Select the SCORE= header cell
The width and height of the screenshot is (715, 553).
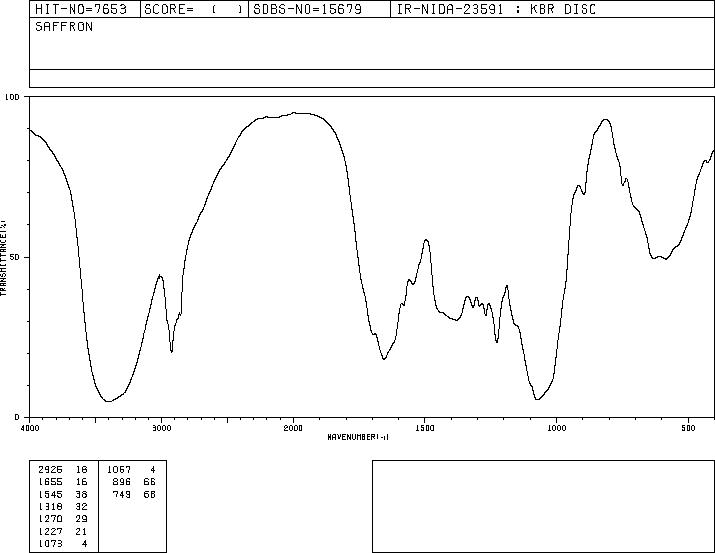194,9
